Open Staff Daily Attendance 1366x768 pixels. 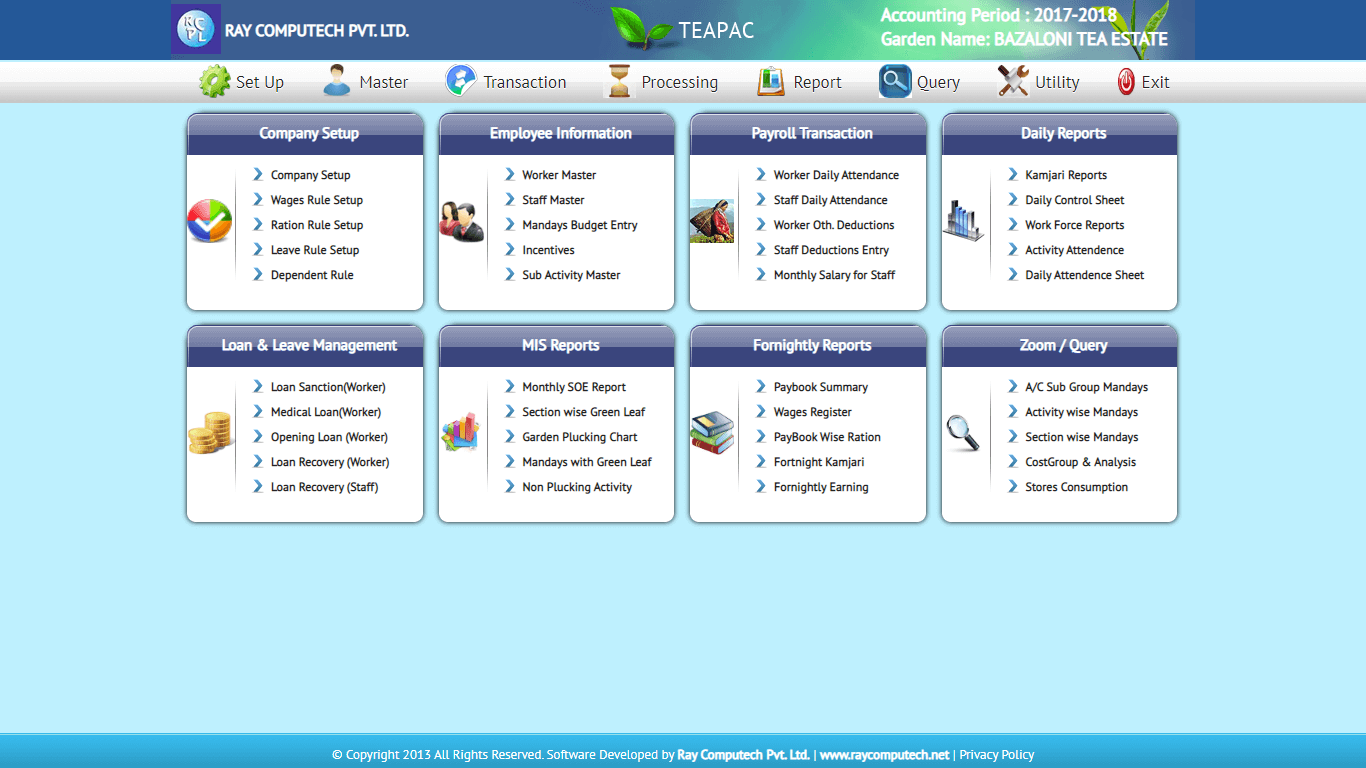[x=831, y=200]
